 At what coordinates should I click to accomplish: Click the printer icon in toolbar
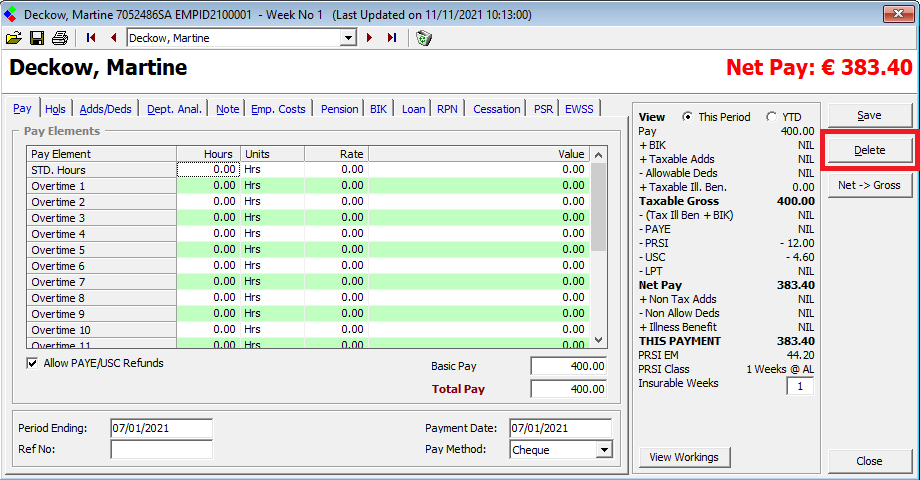pyautogui.click(x=60, y=38)
